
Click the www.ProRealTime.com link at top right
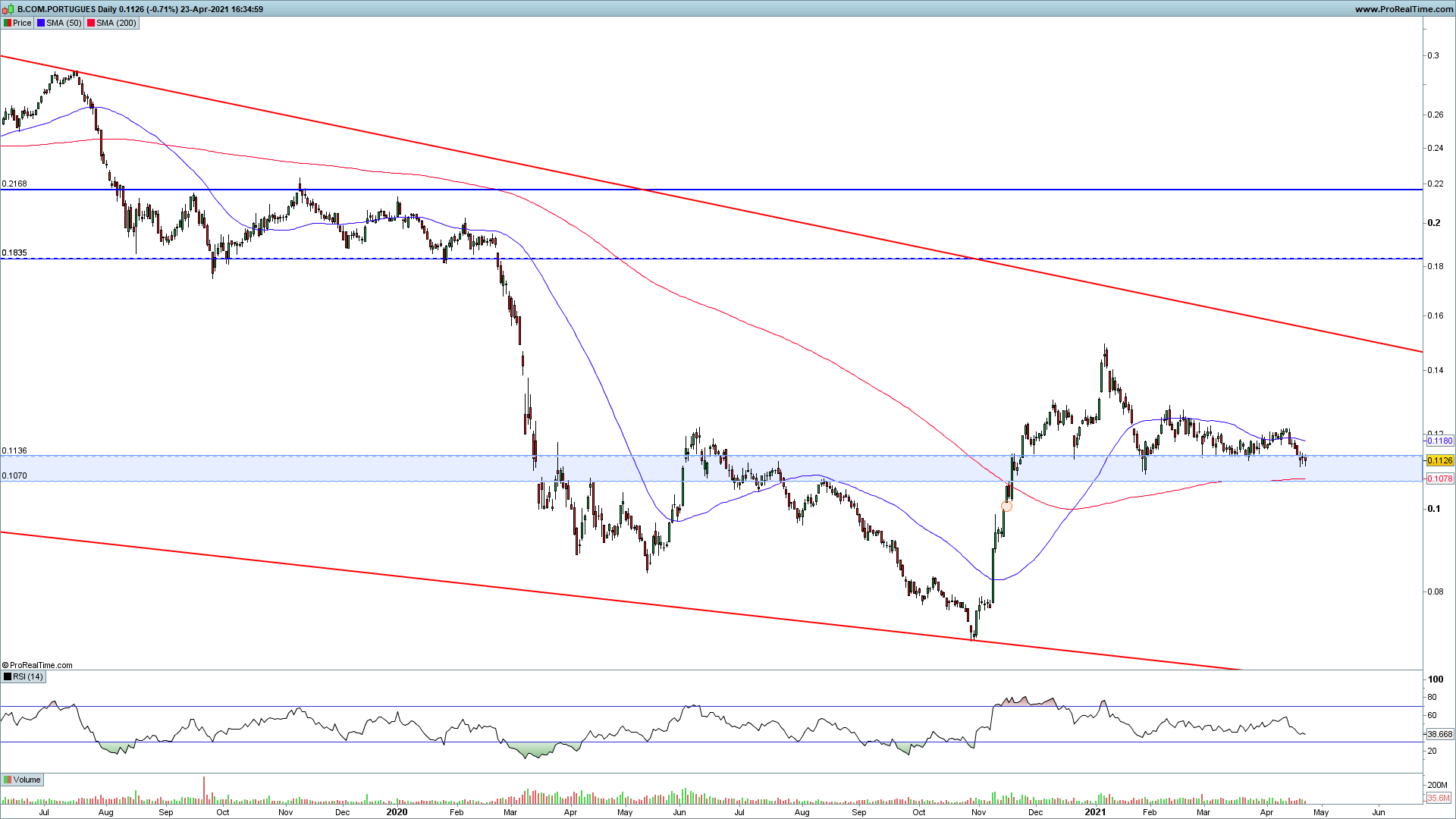pos(1404,9)
